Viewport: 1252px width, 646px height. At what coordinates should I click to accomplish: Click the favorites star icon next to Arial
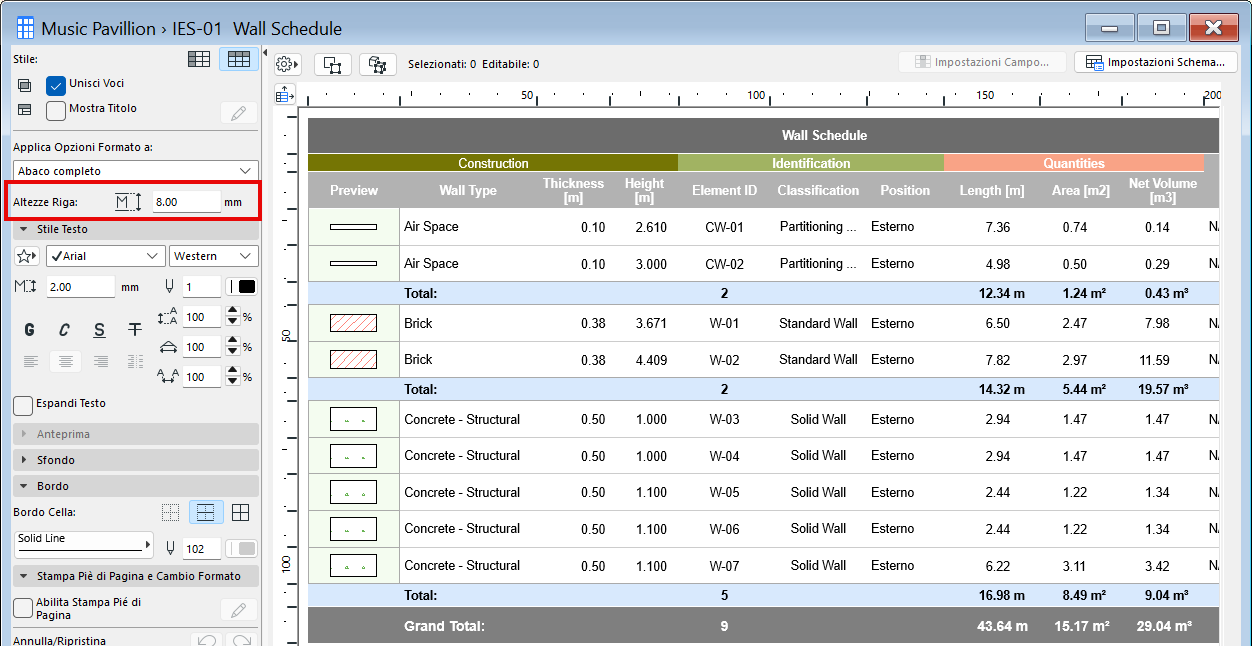27,257
